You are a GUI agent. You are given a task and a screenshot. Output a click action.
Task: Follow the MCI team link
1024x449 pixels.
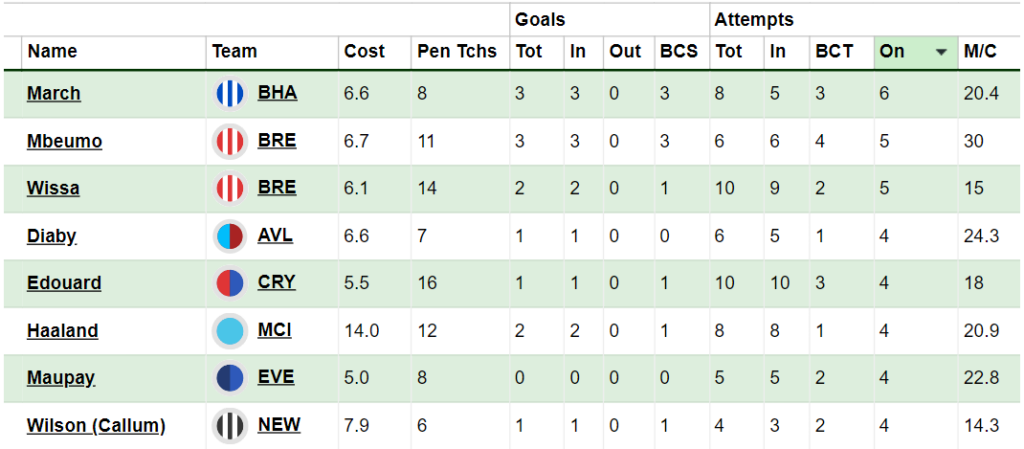tap(274, 330)
